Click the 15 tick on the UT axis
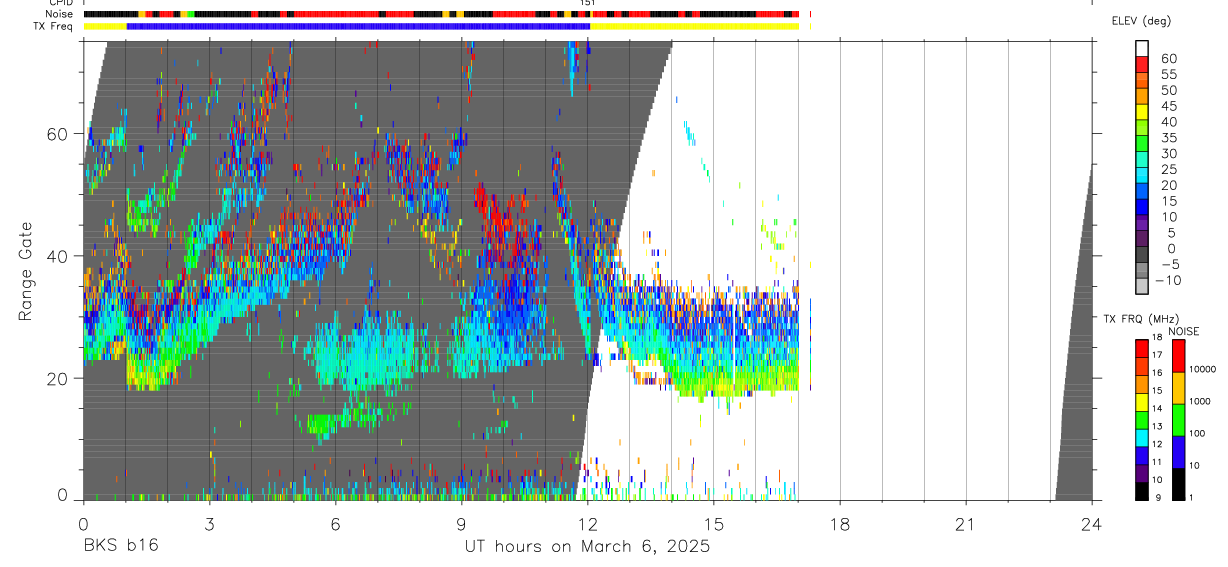The width and height of the screenshot is (1228, 567). [x=713, y=523]
